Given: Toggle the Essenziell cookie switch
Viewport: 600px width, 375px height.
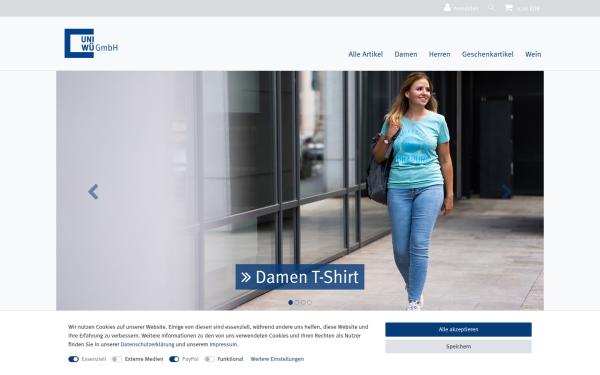Looking at the screenshot, I should (x=73, y=359).
